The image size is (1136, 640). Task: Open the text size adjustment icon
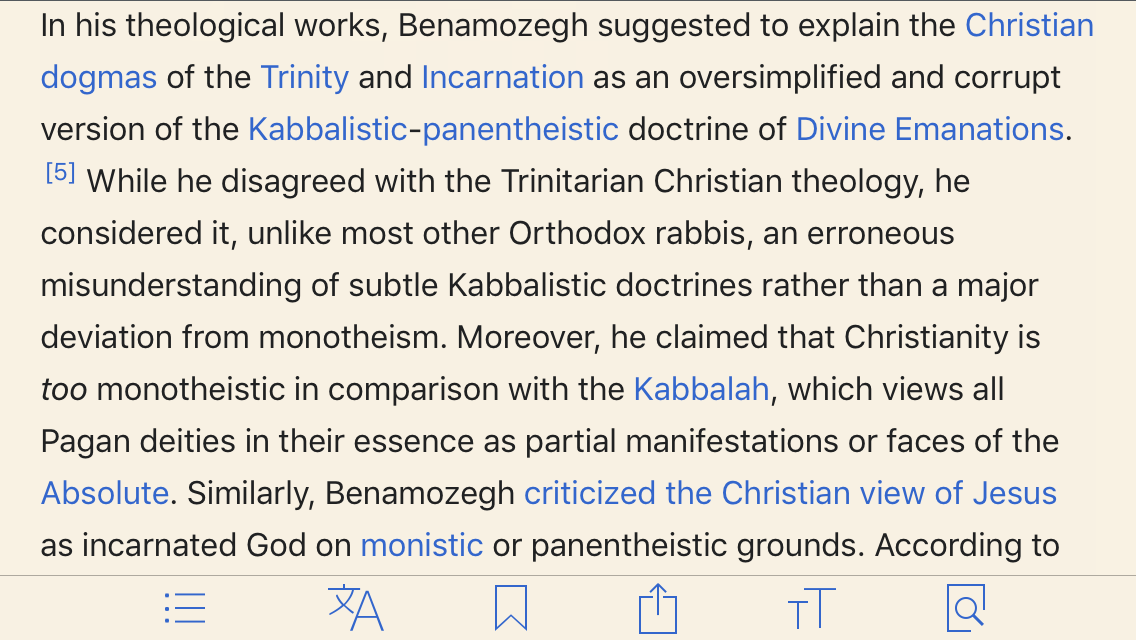(811, 608)
